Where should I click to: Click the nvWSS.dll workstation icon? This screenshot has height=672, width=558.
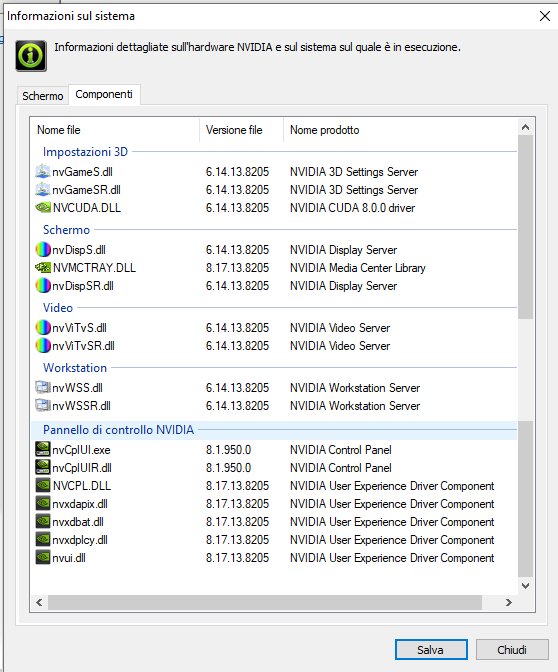coord(42,387)
